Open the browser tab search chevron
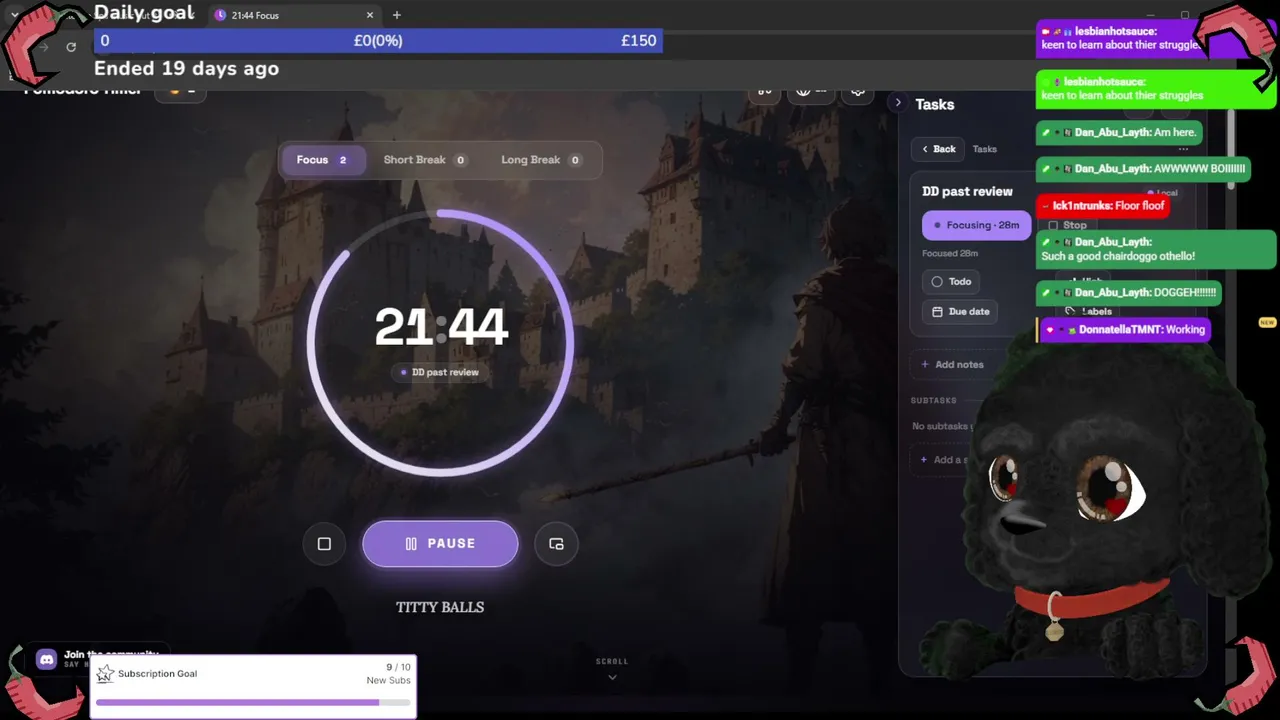 [14, 15]
